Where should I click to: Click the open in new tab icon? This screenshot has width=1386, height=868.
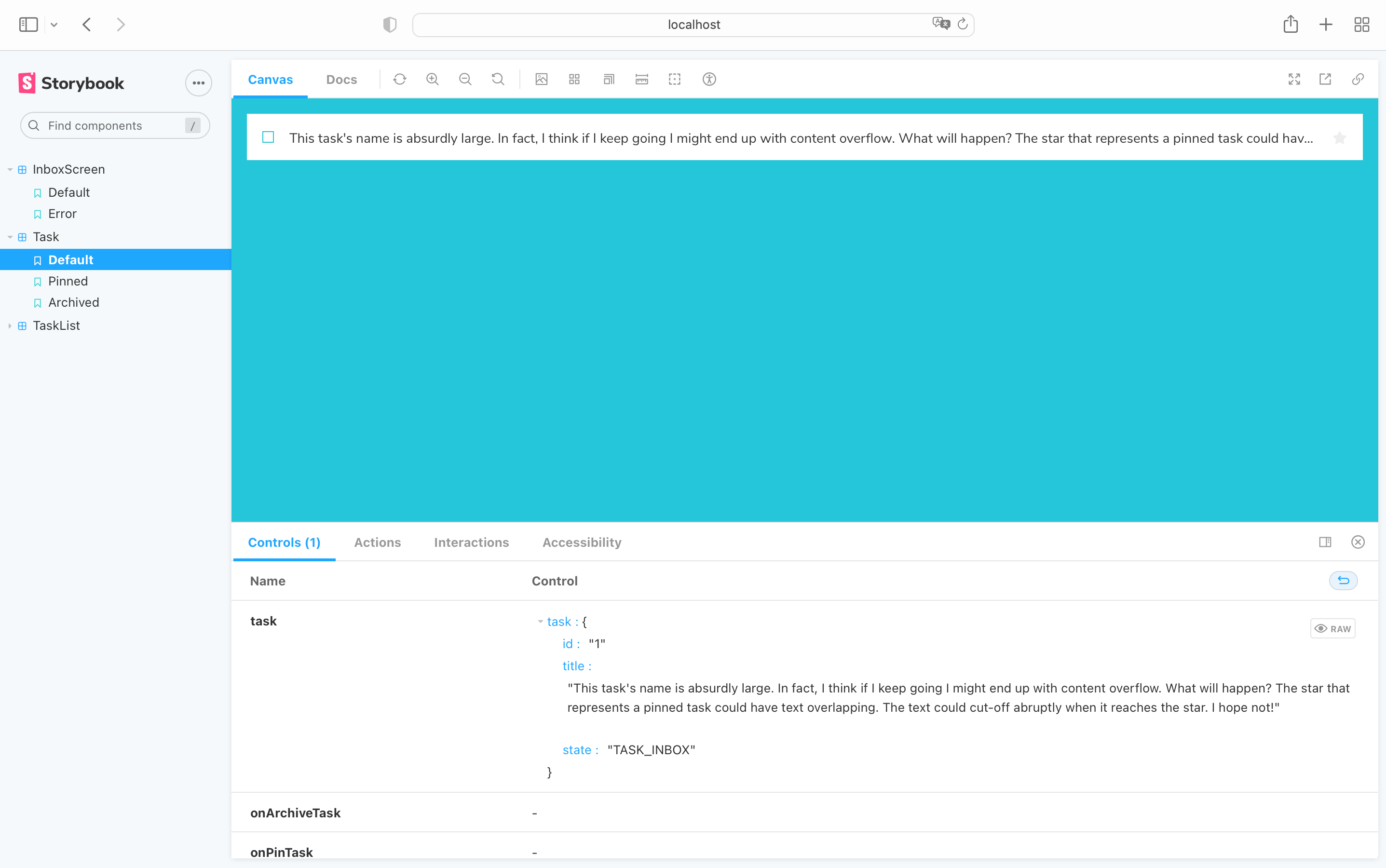(x=1326, y=79)
